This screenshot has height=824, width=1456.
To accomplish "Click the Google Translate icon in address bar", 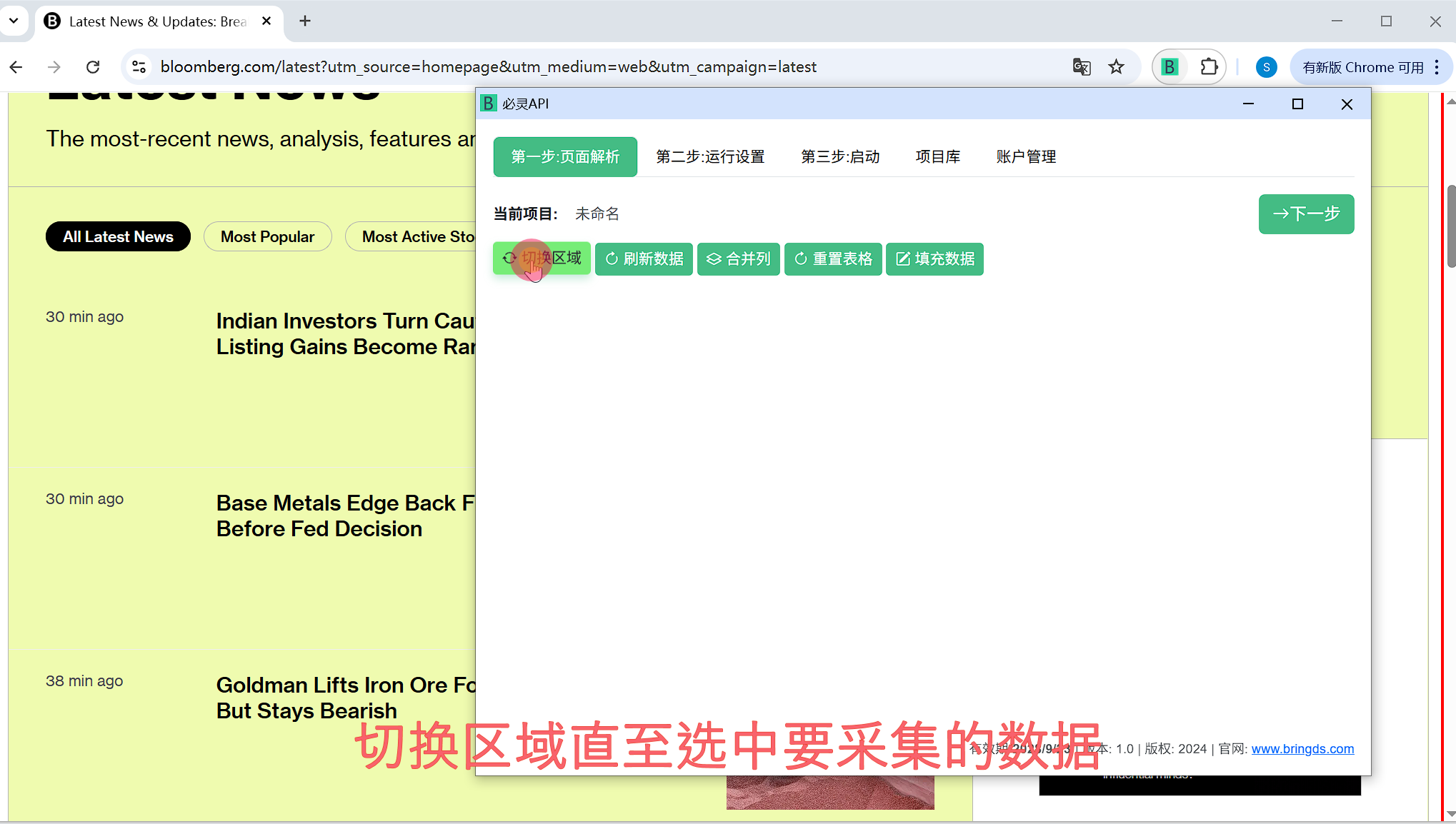I will point(1081,67).
